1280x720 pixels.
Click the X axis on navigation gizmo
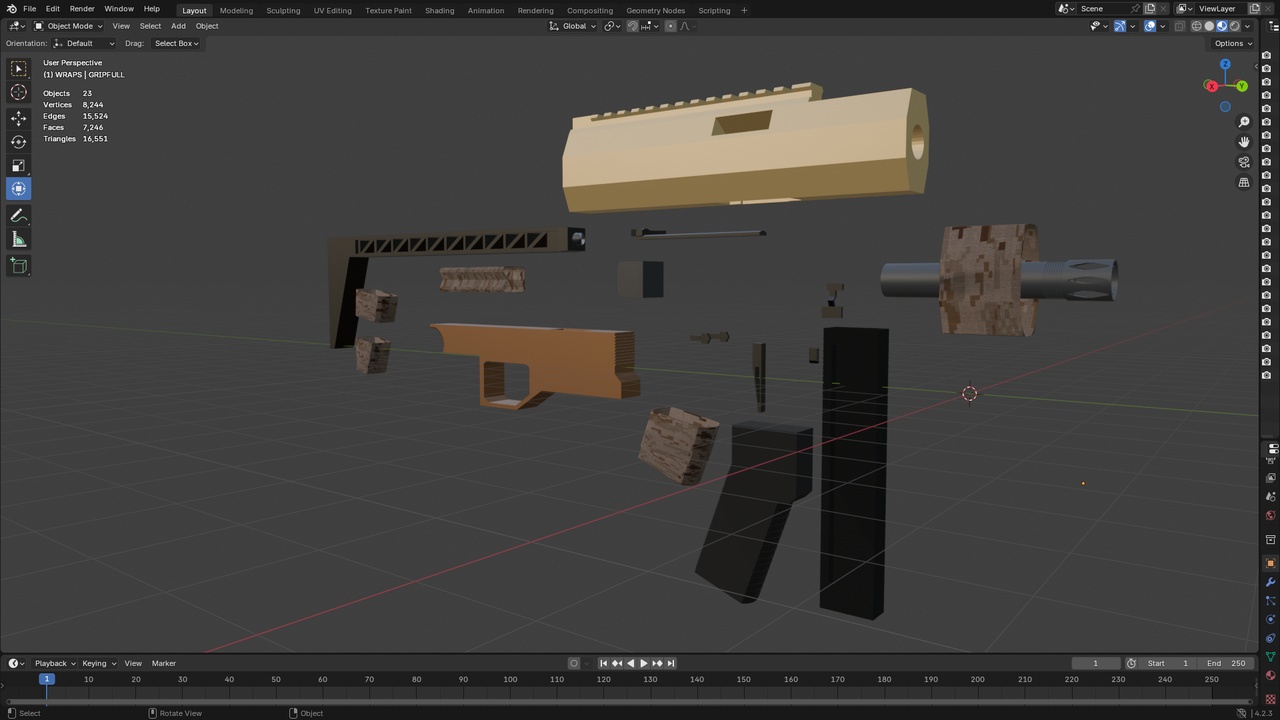pos(1211,86)
